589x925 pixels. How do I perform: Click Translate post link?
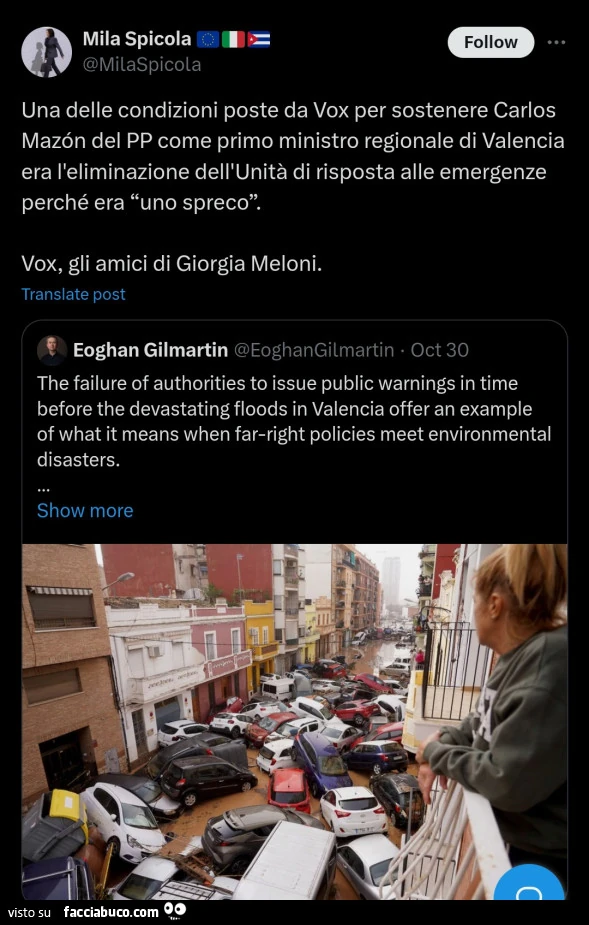pyautogui.click(x=73, y=294)
